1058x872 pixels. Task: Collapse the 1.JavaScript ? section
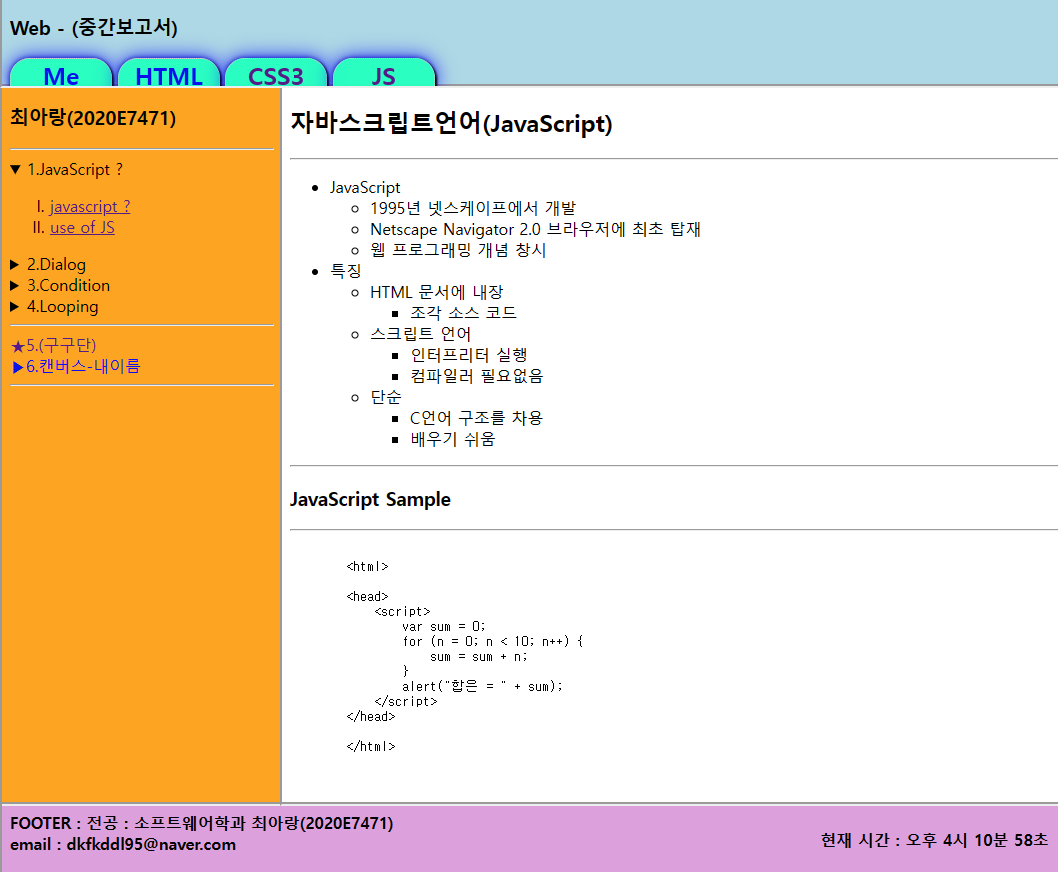67,169
